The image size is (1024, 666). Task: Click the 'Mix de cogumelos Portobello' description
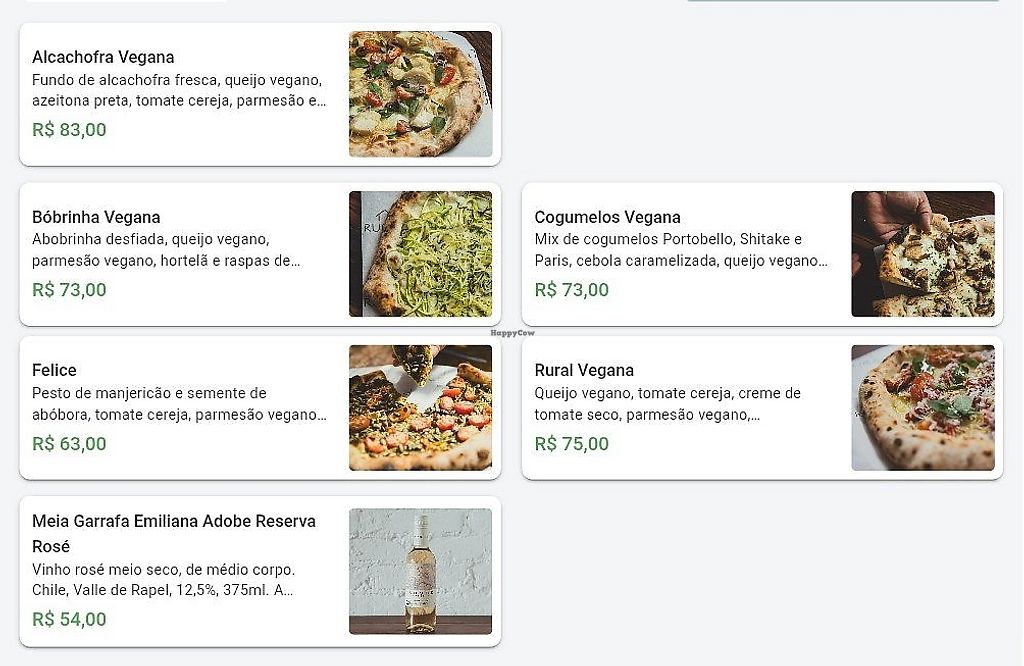click(x=680, y=250)
